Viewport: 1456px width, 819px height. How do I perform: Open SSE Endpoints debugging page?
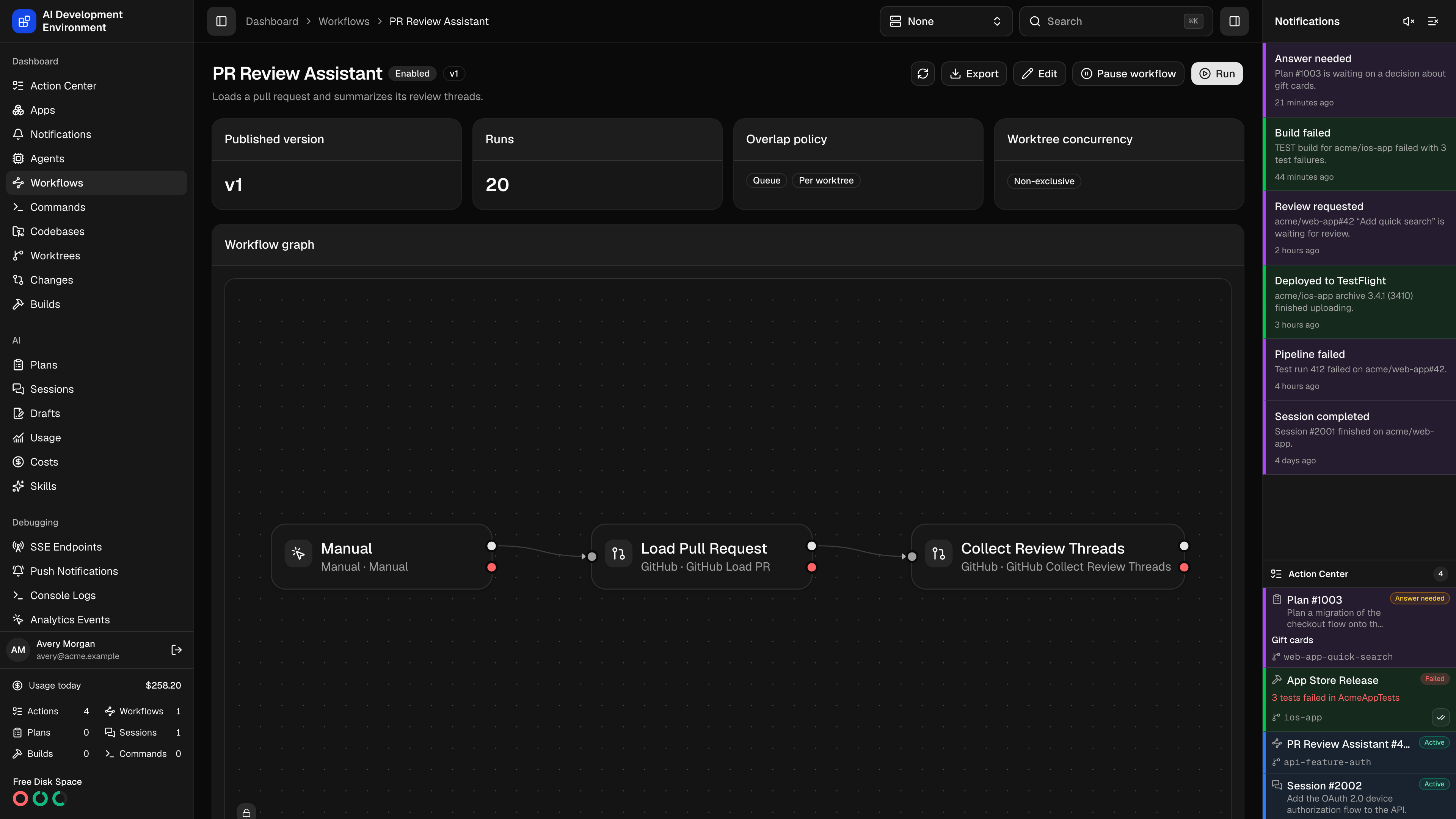(x=97, y=547)
